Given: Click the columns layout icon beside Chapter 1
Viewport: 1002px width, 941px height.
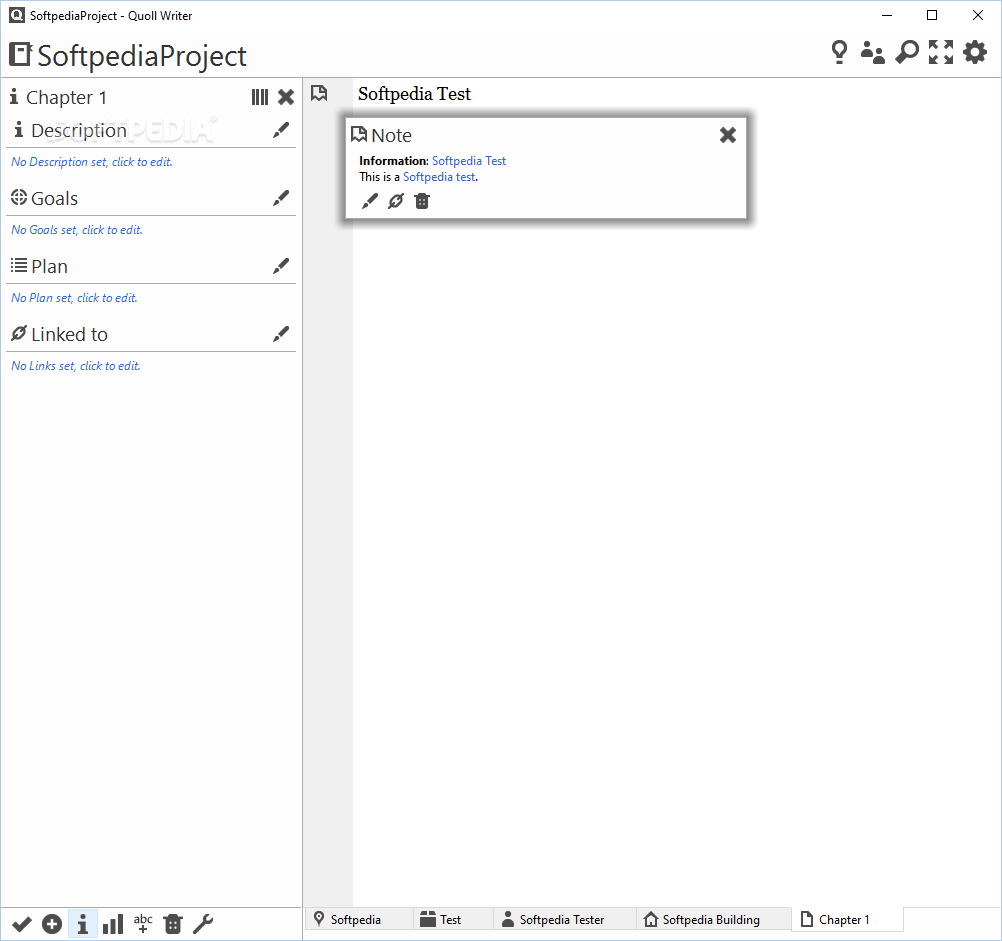Looking at the screenshot, I should tap(259, 97).
